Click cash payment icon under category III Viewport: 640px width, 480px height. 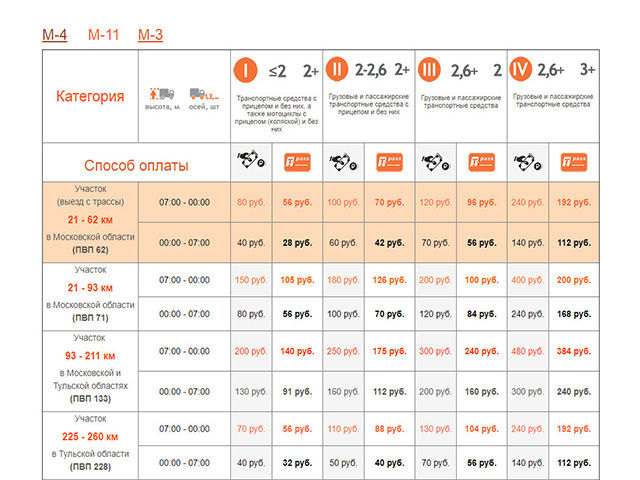click(436, 162)
